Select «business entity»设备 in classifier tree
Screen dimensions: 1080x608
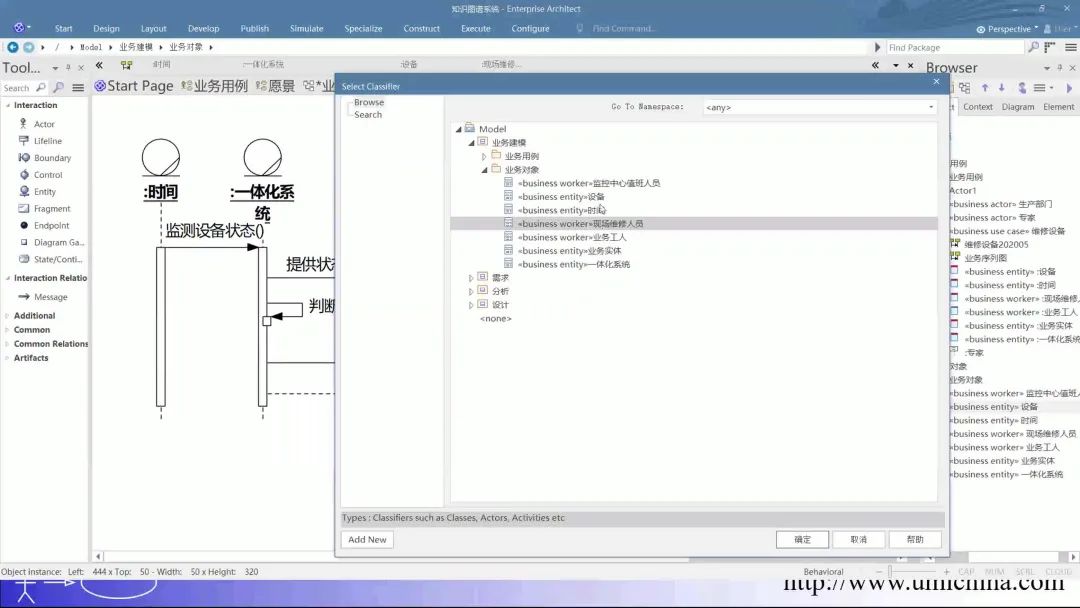pyautogui.click(x=561, y=197)
